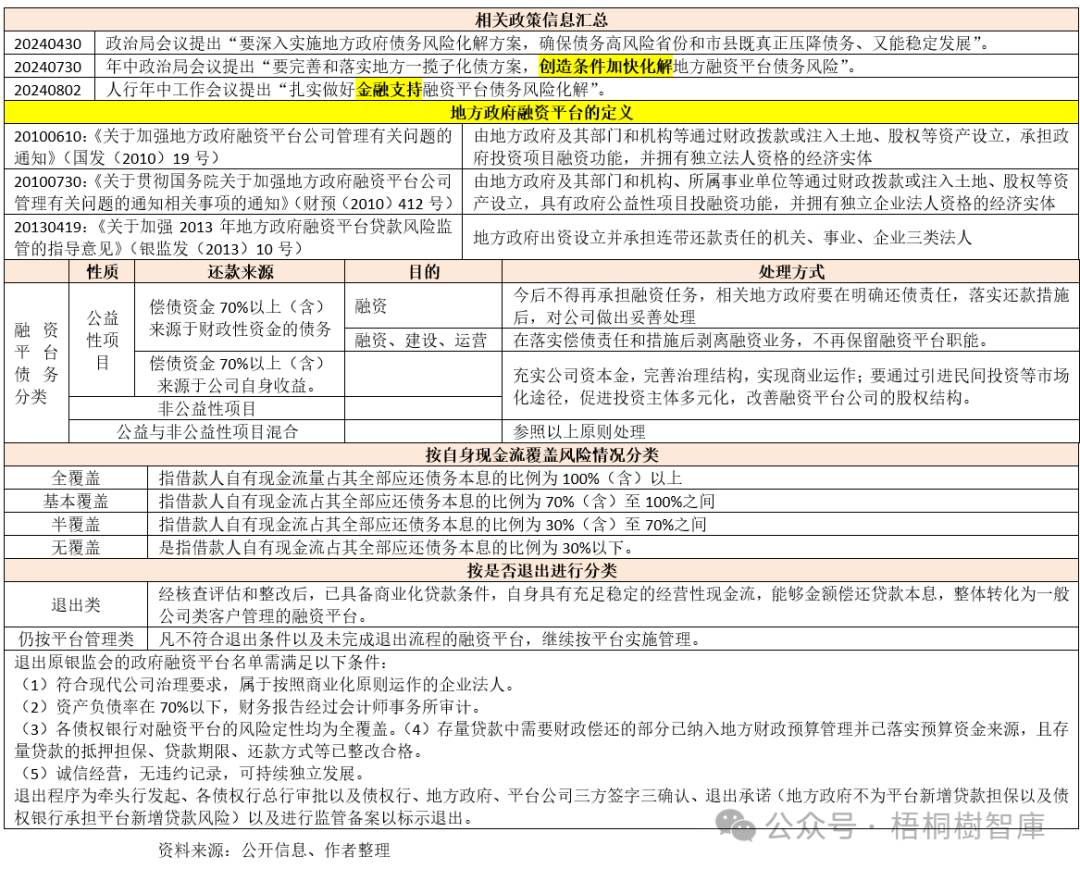This screenshot has width=1080, height=869.
Task: Click the column header '处理方式'
Action: click(791, 272)
